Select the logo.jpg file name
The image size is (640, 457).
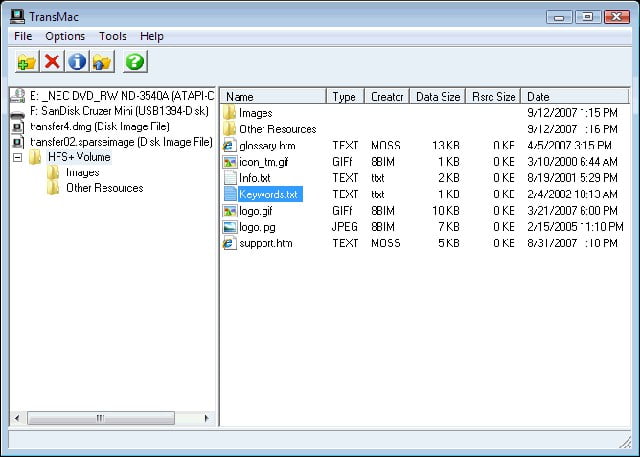point(257,227)
